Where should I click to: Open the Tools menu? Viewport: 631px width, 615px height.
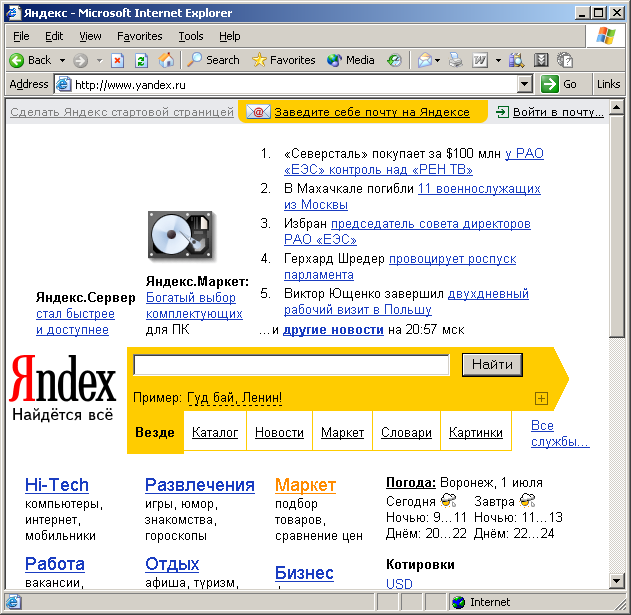point(191,36)
